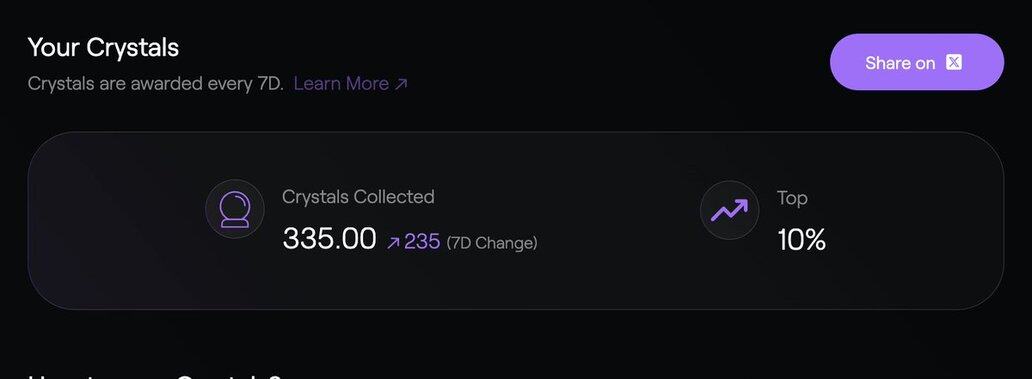The height and width of the screenshot is (379, 1032).
Task: Click the empty left area of the stats card
Action: pyautogui.click(x=112, y=220)
